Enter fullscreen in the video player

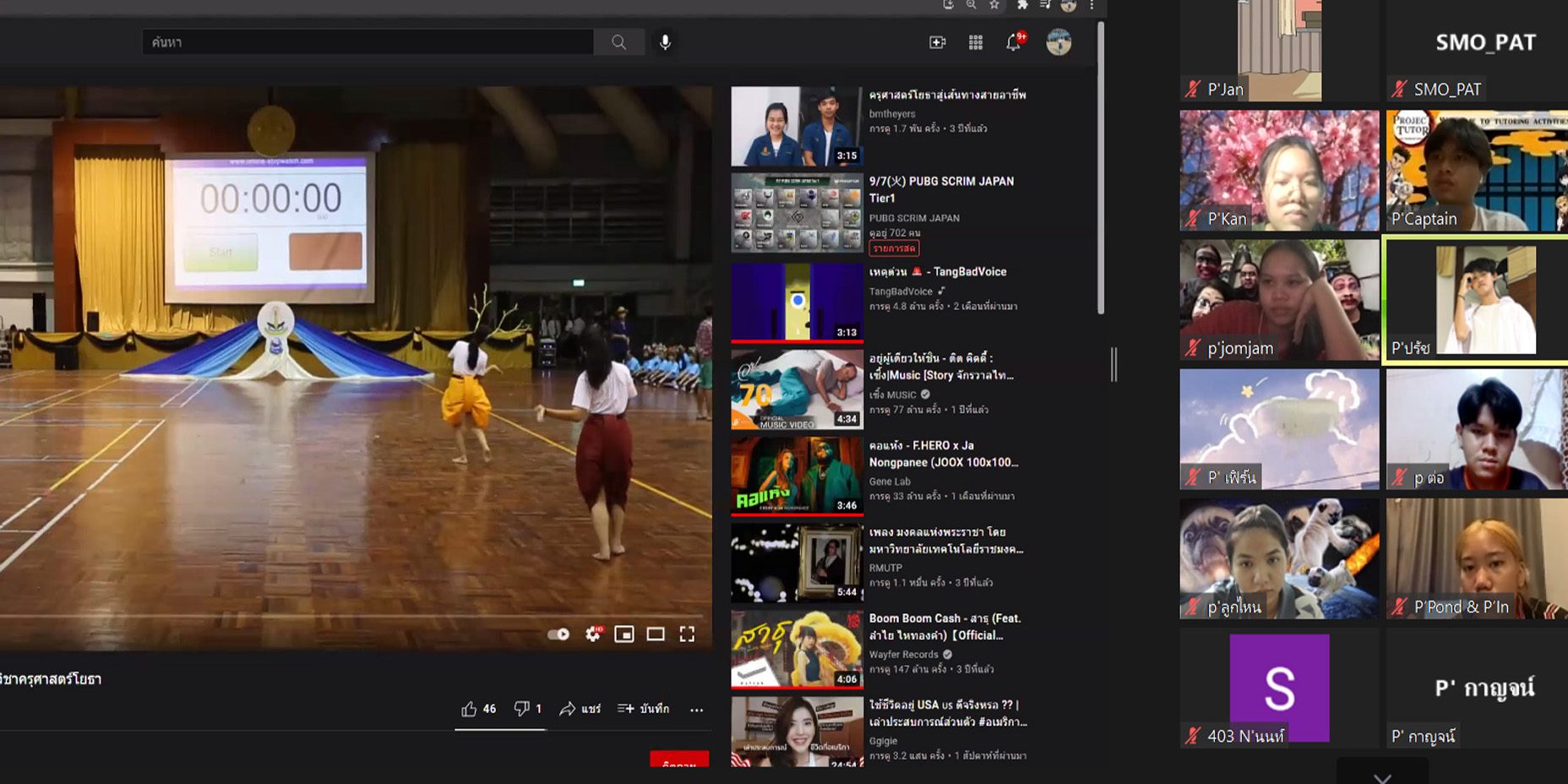(687, 634)
